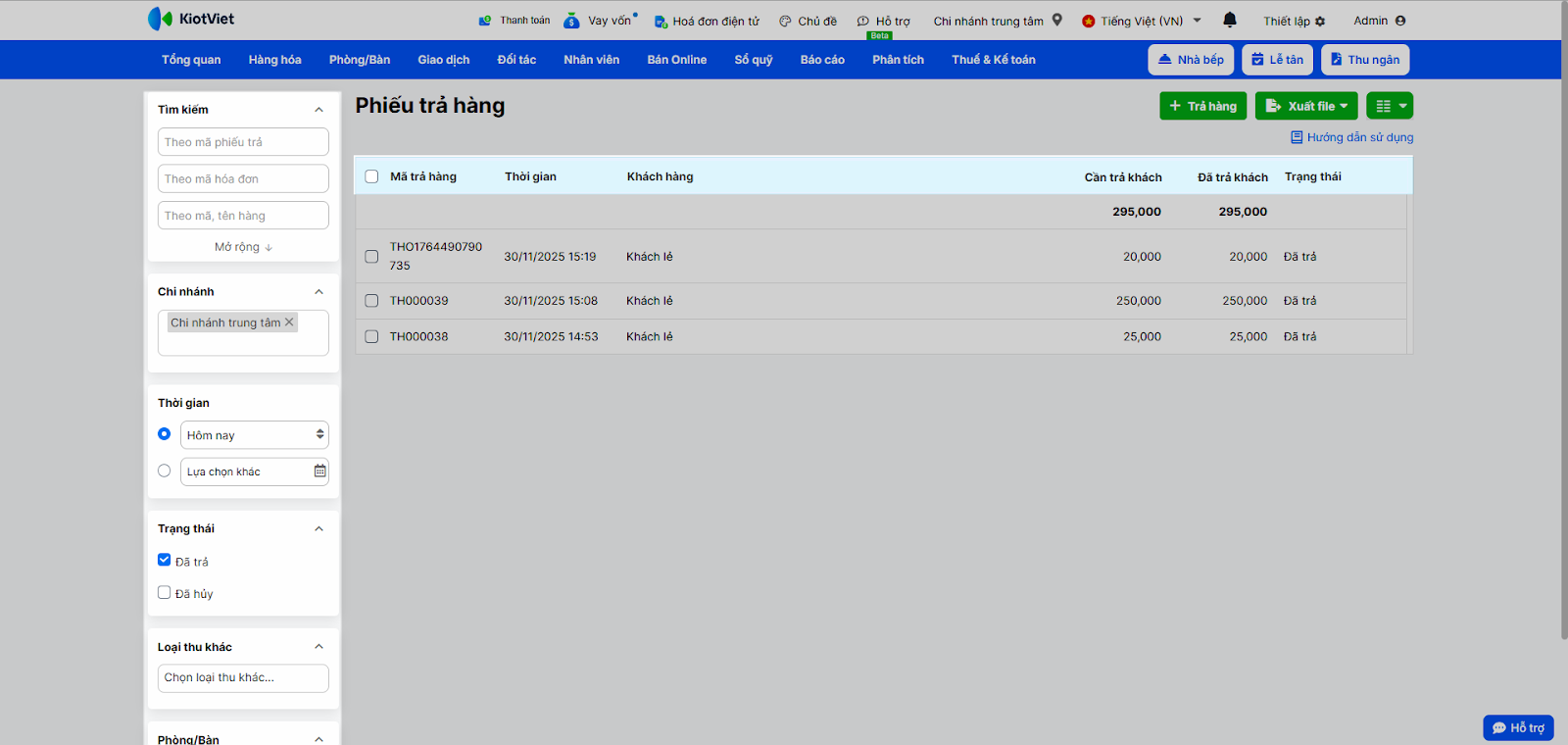This screenshot has width=1568, height=745.
Task: Collapse Trạng thái filter panel
Action: [318, 529]
